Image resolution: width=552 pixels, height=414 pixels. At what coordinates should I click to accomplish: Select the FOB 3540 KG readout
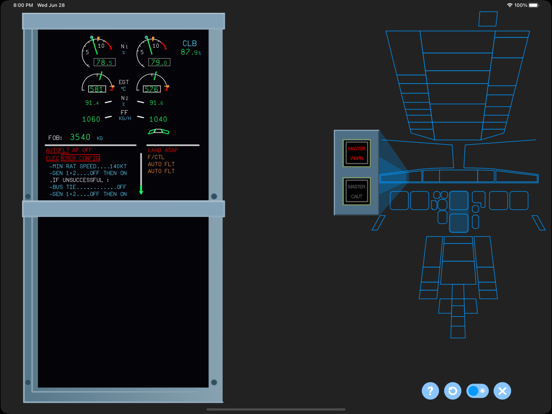coord(75,137)
